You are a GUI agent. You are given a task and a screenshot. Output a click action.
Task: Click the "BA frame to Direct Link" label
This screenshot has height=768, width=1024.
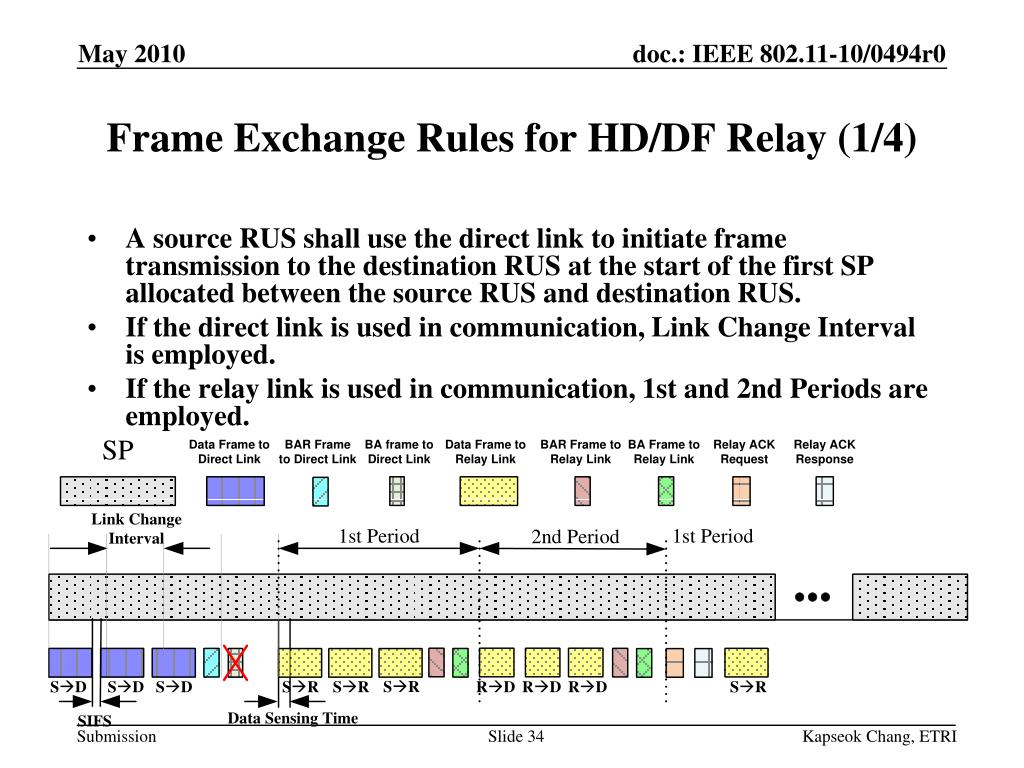click(399, 452)
